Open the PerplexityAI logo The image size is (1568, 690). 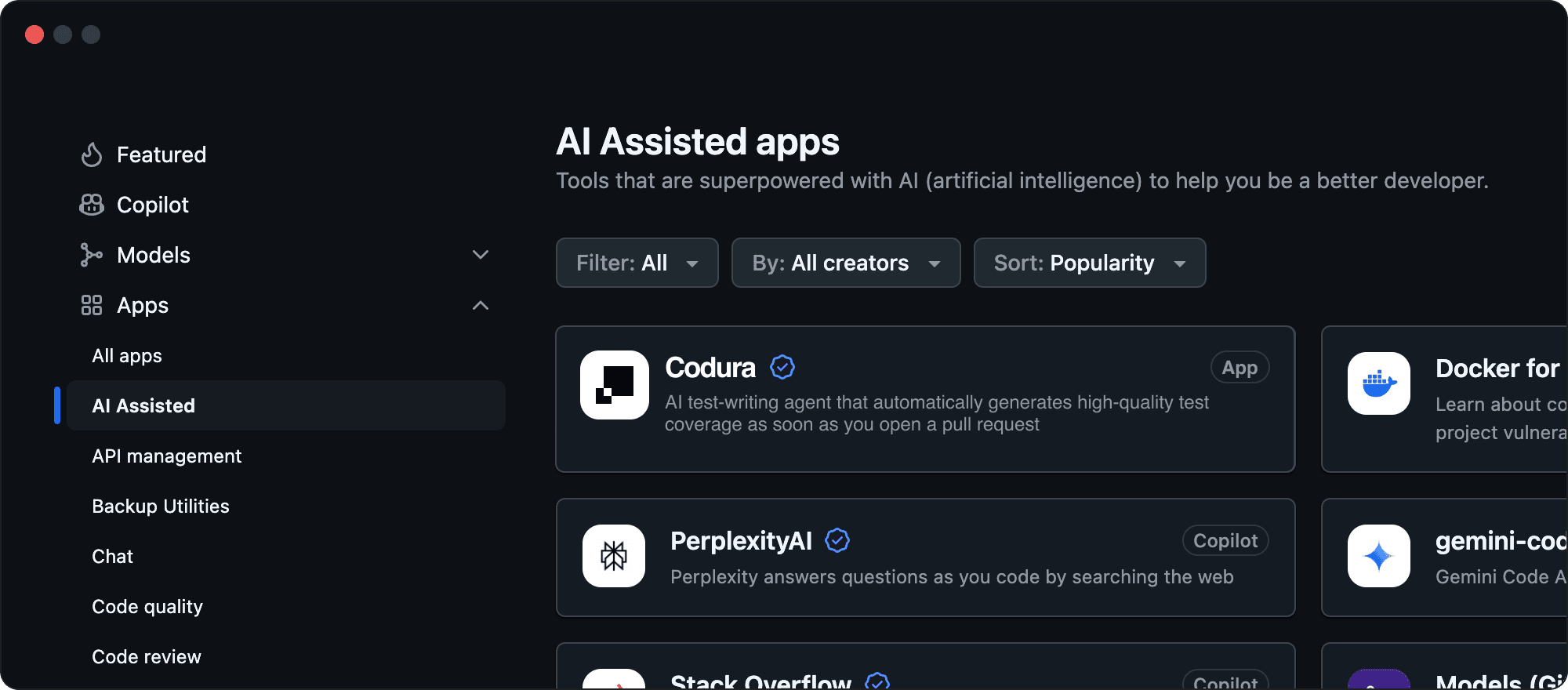[614, 556]
